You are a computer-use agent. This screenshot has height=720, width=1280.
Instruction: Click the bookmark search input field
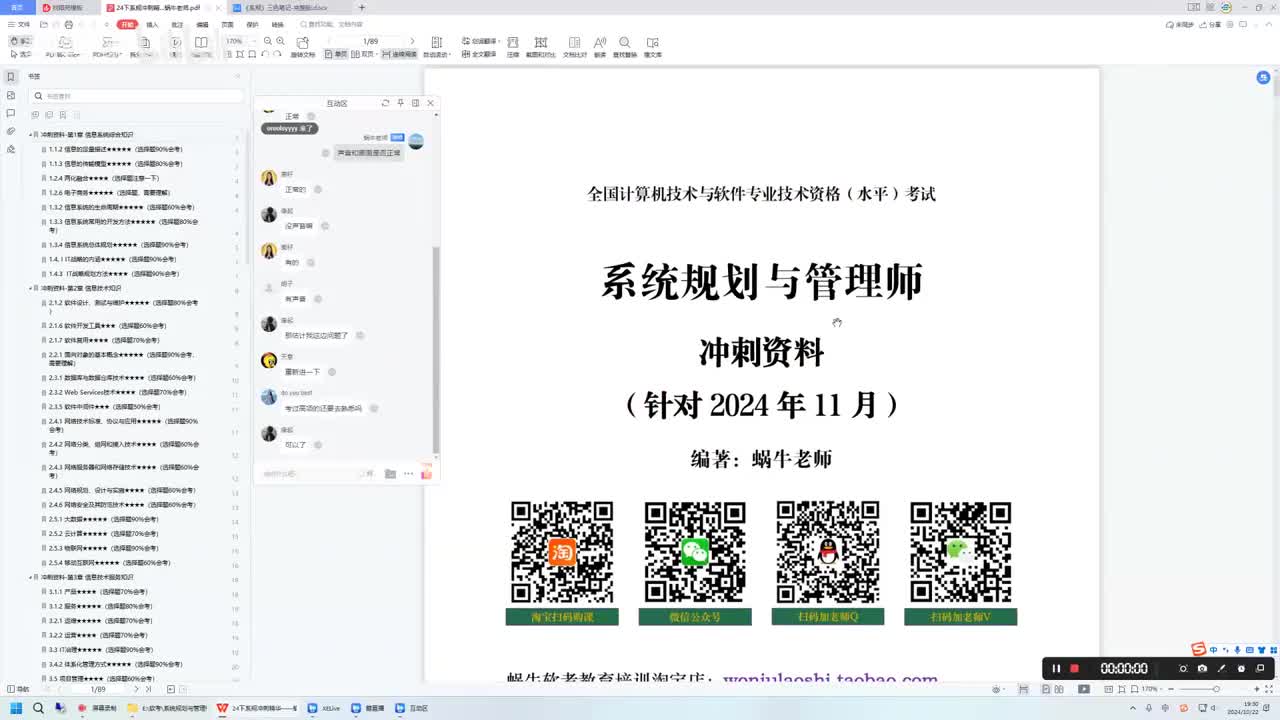pyautogui.click(x=137, y=96)
